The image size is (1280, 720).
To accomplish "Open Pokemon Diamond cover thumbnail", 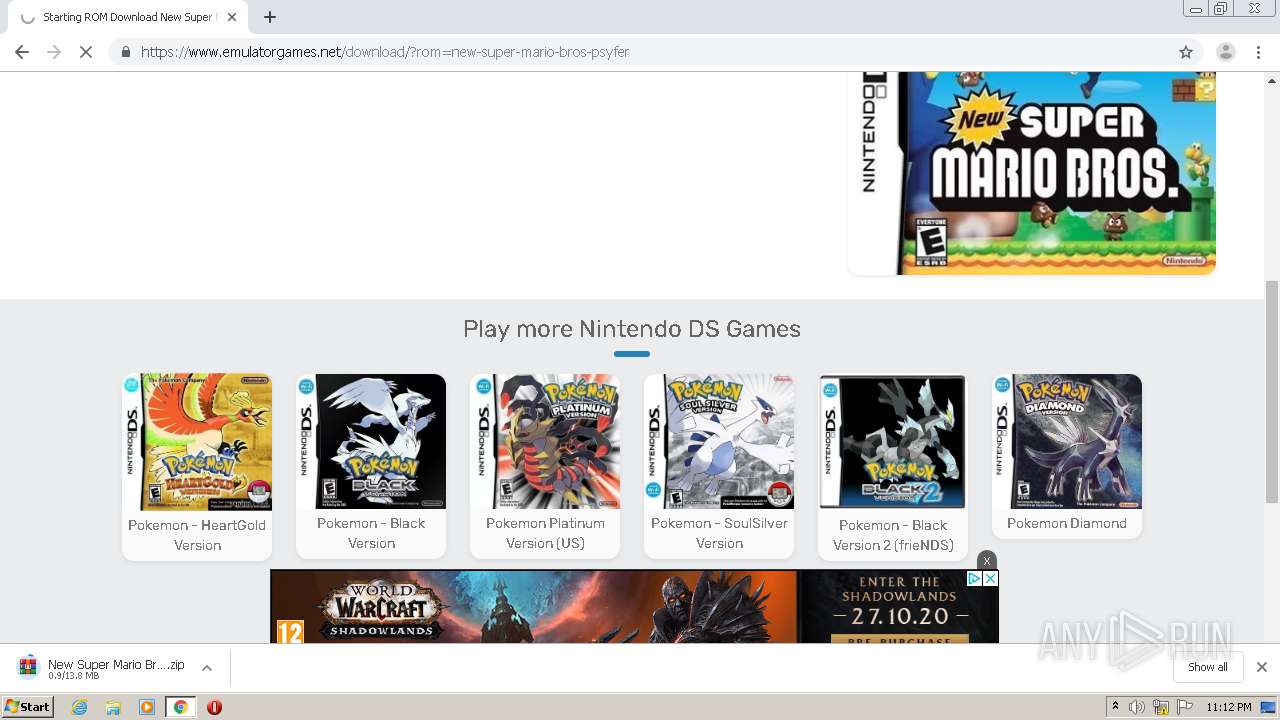I will [x=1067, y=441].
